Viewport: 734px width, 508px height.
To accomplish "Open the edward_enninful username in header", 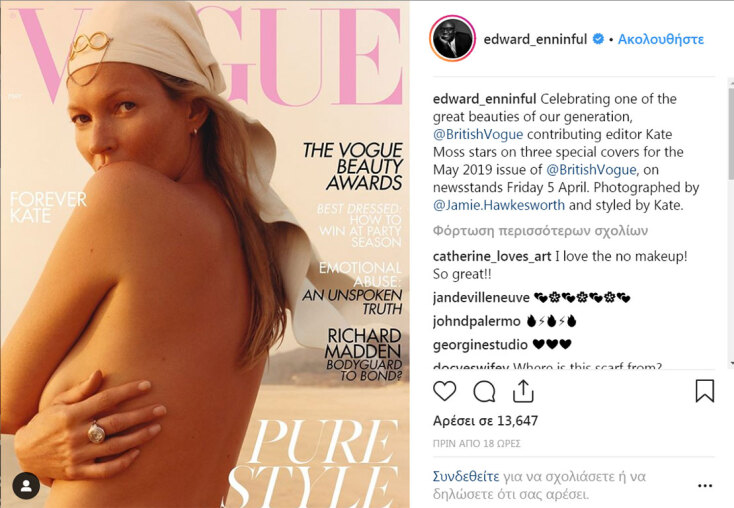I will pos(535,39).
